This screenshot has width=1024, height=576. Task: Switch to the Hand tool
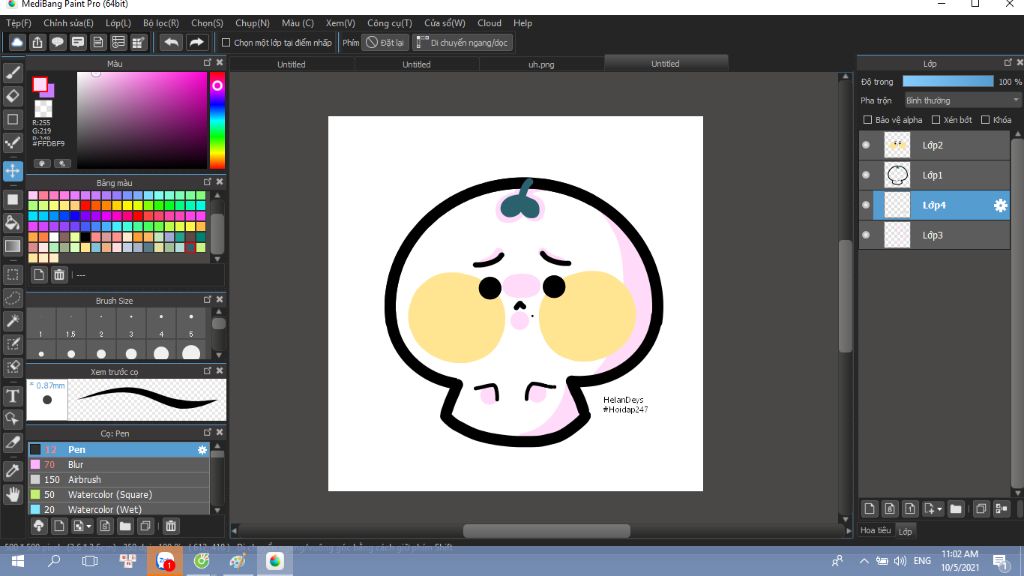pyautogui.click(x=12, y=494)
